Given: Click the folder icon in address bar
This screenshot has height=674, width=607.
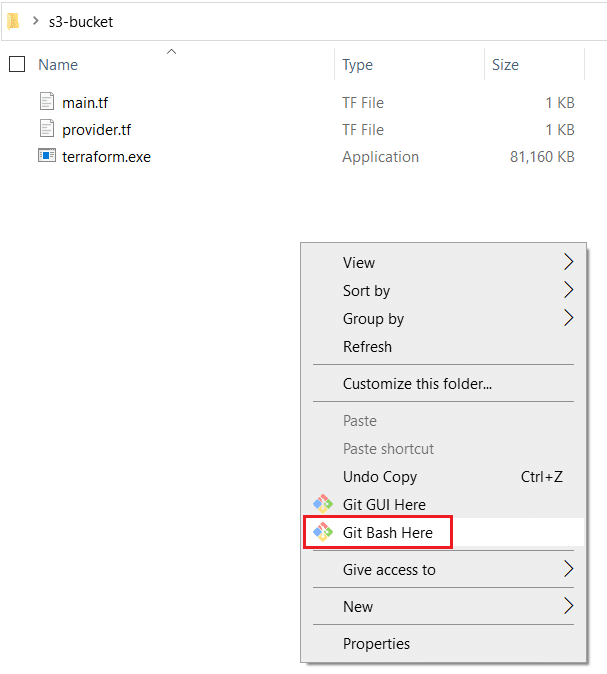Looking at the screenshot, I should pos(13,21).
